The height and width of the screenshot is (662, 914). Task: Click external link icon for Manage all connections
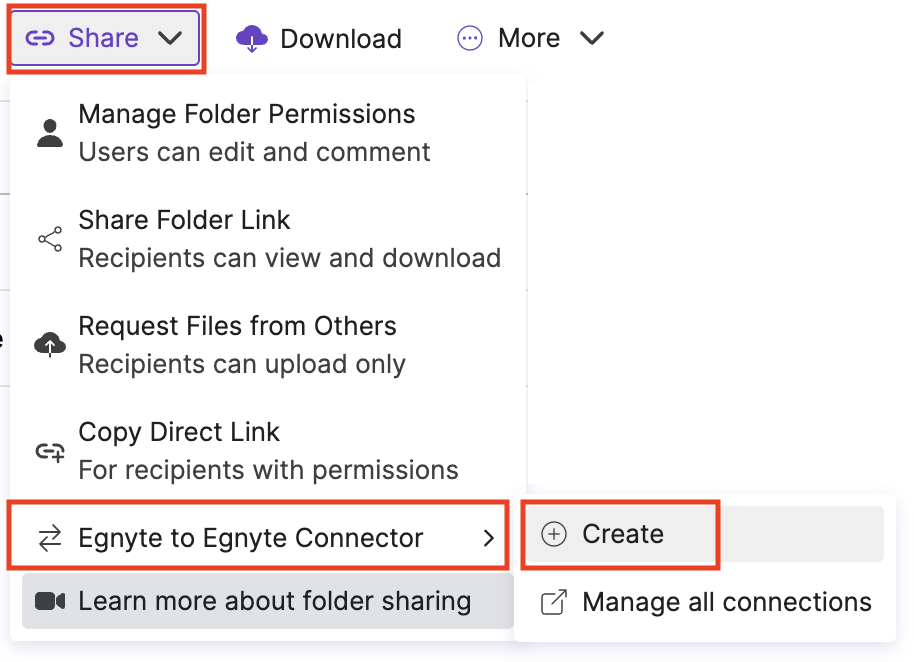[553, 603]
